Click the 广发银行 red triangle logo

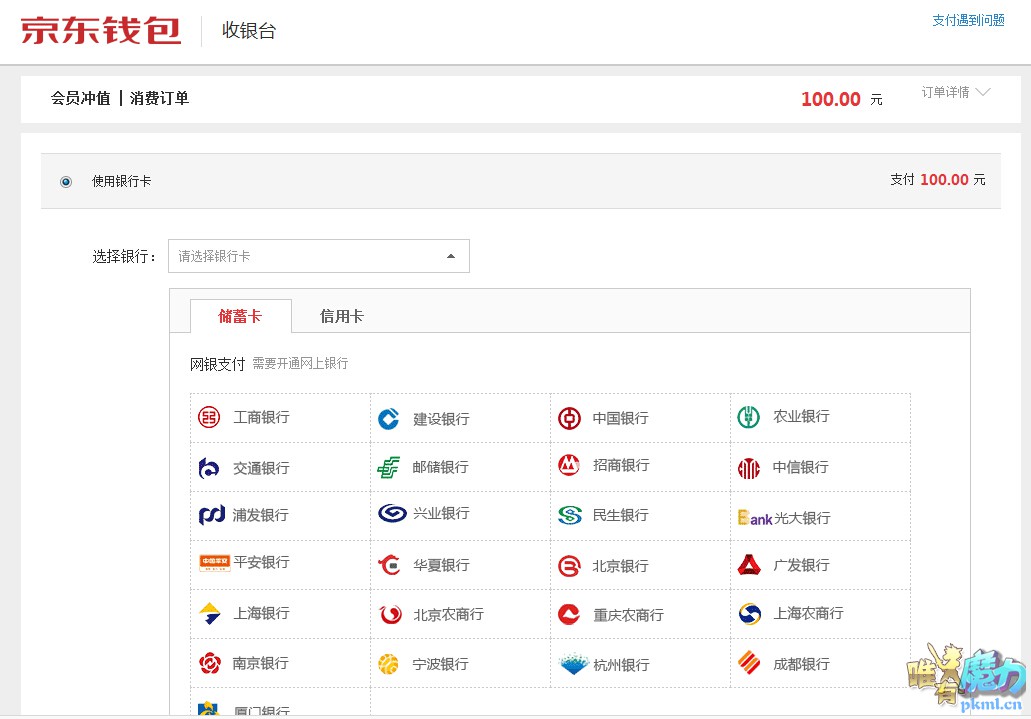749,564
